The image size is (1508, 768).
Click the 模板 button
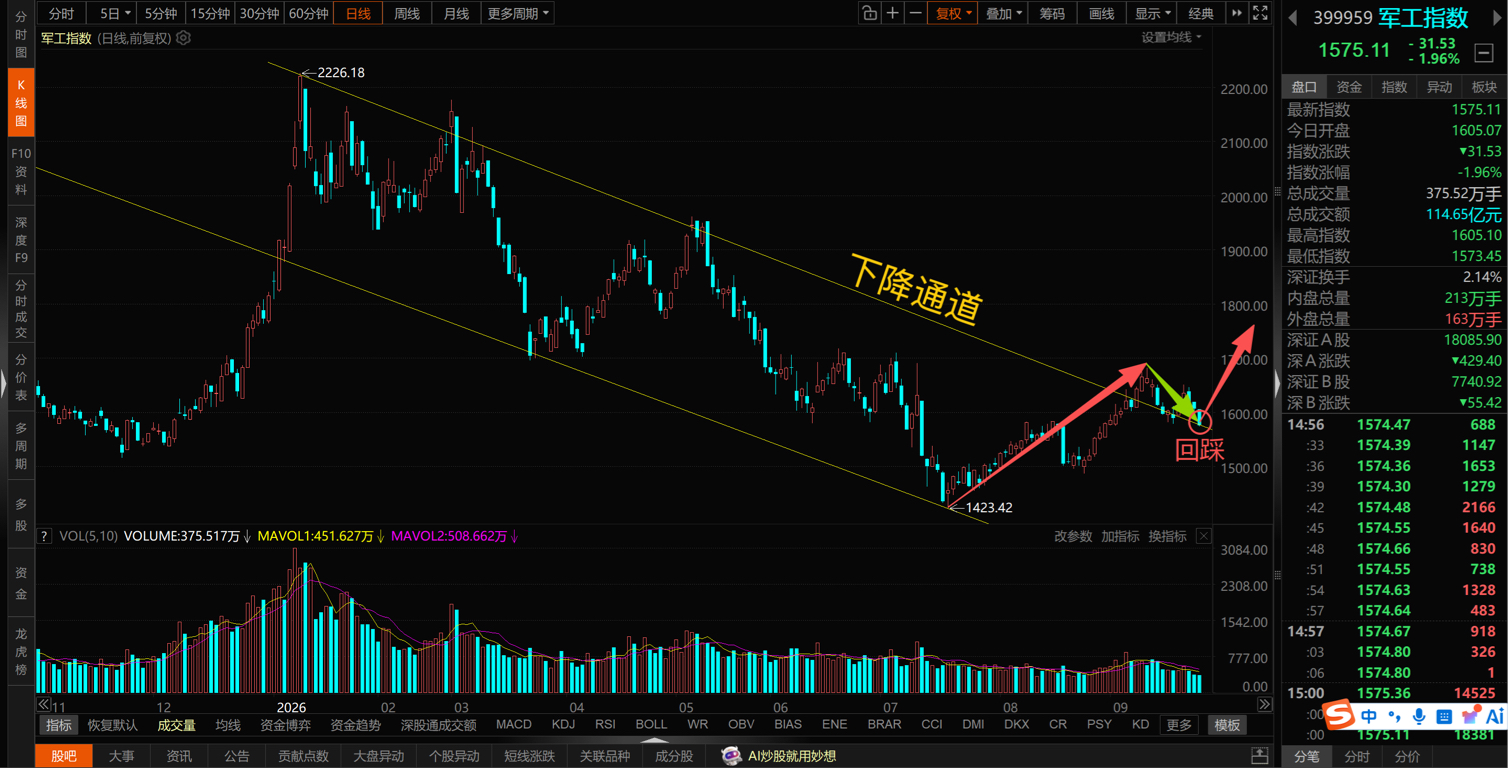[x=1227, y=725]
